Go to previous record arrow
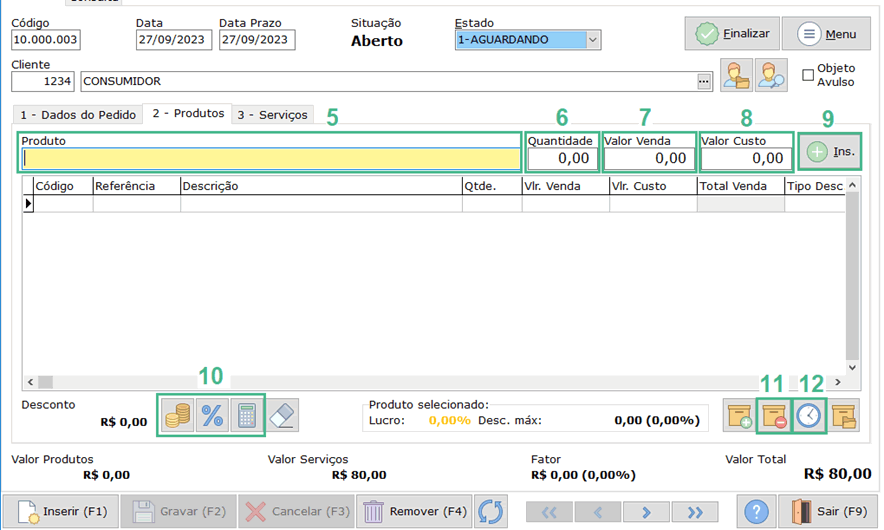Viewport: 884px width, 530px height. click(598, 512)
